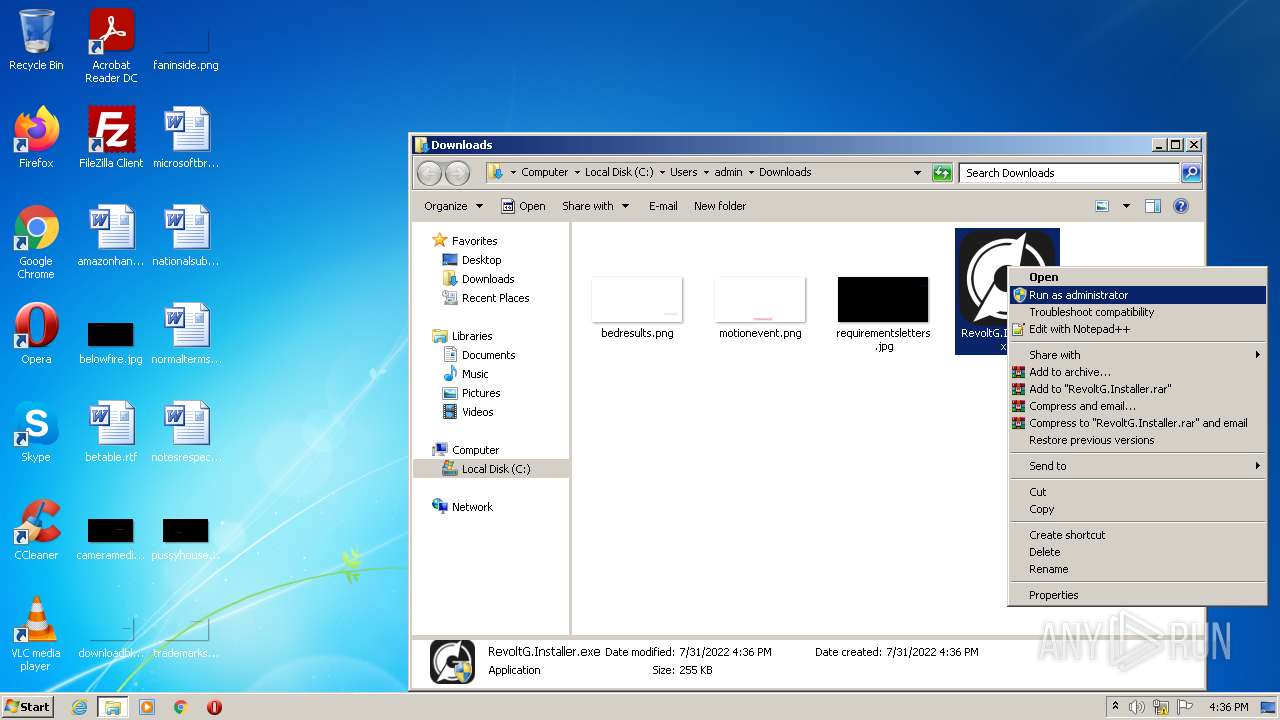Expand the Computer breadcrumb arrow
Image resolution: width=1280 pixels, height=720 pixels.
click(x=577, y=172)
